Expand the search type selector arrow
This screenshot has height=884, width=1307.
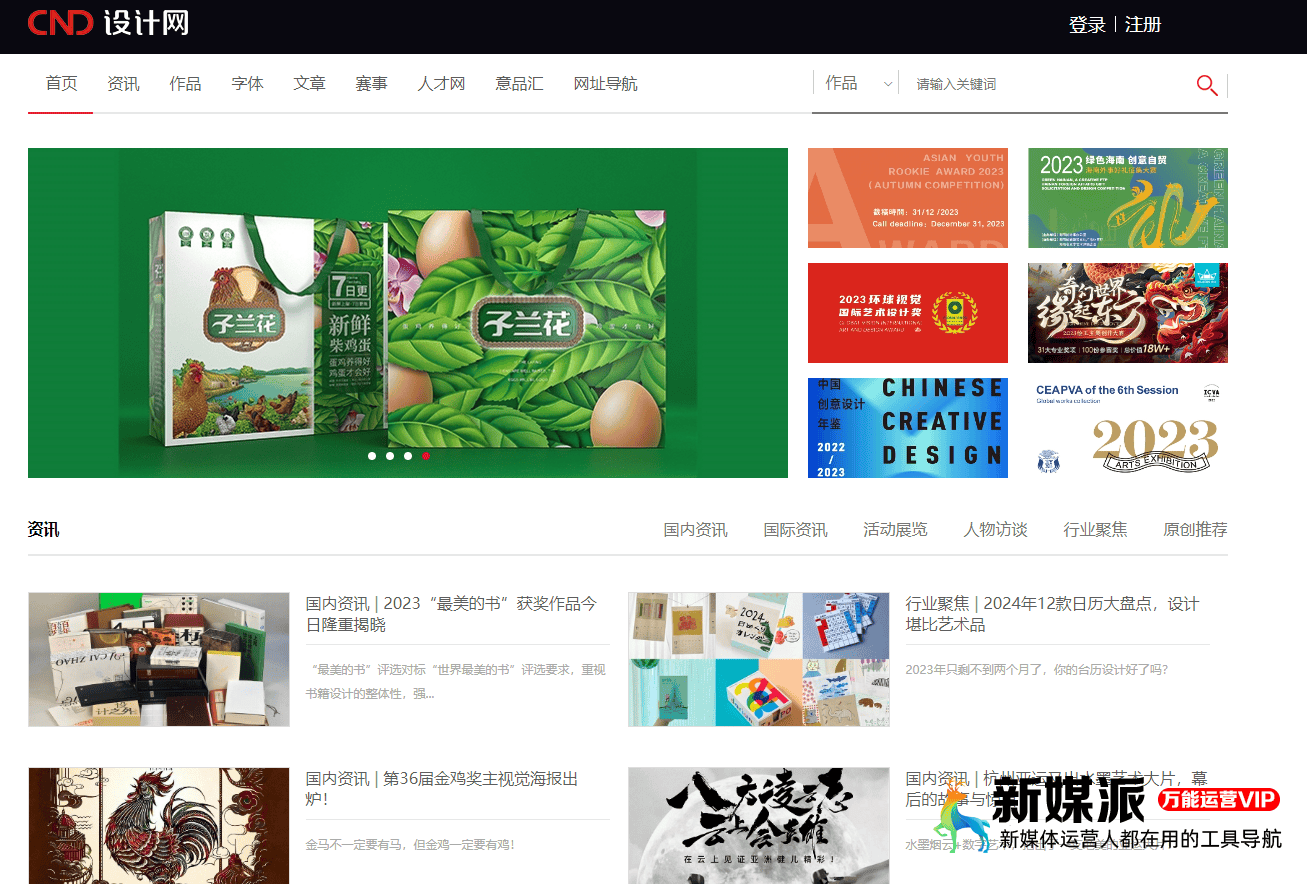(x=888, y=84)
